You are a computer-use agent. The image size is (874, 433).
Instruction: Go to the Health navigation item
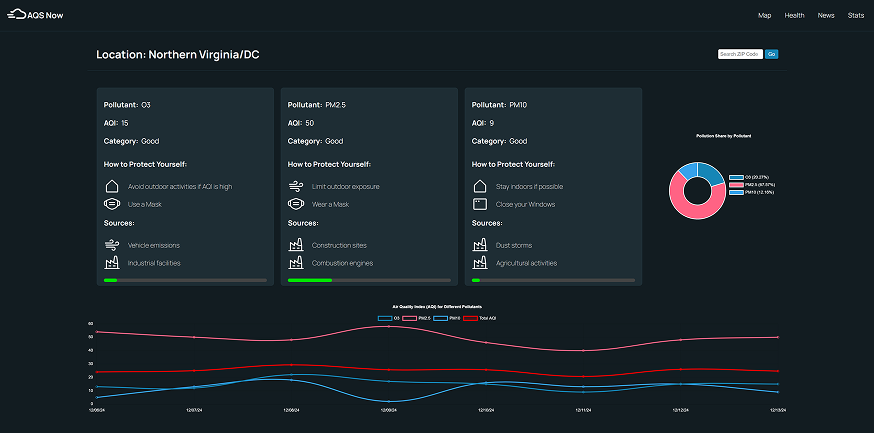(794, 16)
